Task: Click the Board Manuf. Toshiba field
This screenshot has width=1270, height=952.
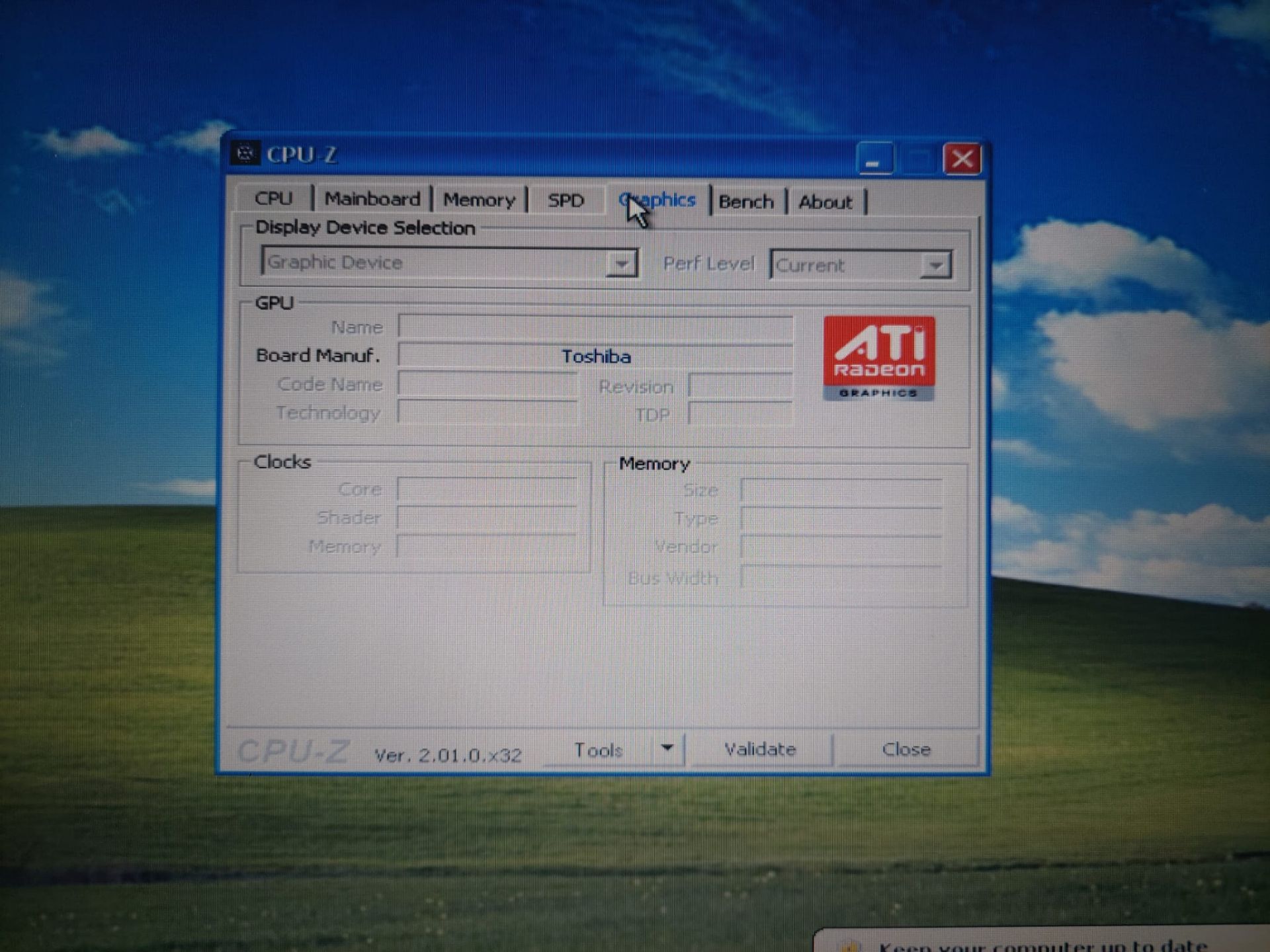Action: (x=595, y=356)
